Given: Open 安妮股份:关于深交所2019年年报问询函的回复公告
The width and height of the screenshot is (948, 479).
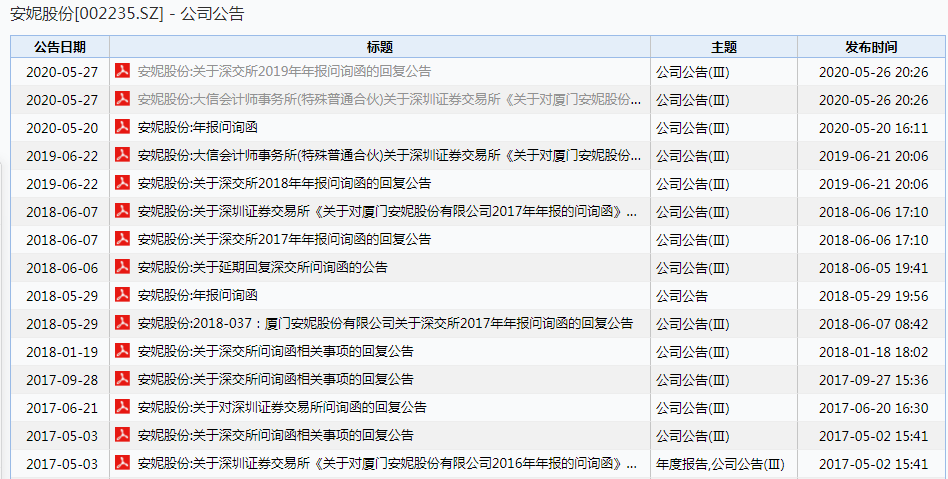Looking at the screenshot, I should (284, 71).
